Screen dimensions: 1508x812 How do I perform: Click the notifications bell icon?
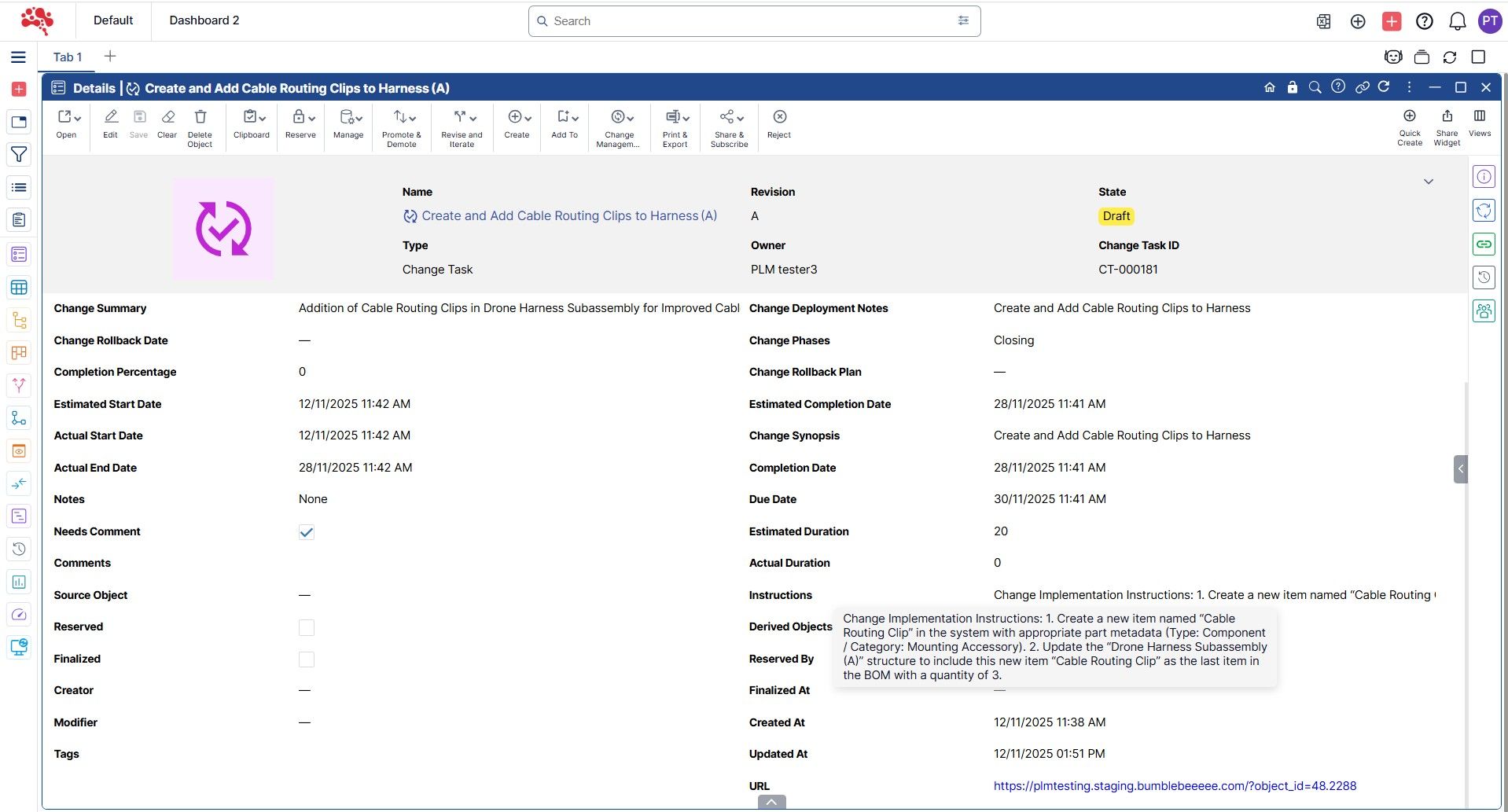pos(1457,21)
